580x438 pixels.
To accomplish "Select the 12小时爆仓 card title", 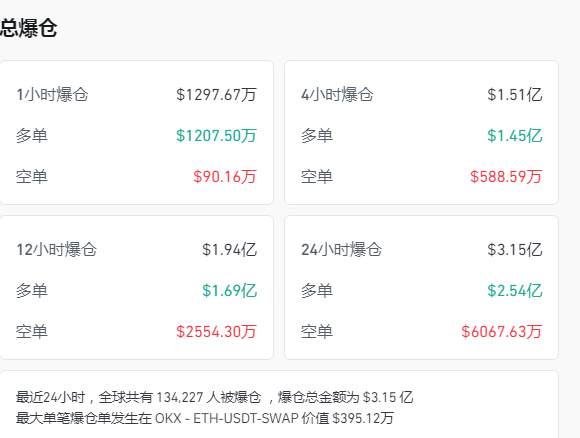I will pos(57,250).
